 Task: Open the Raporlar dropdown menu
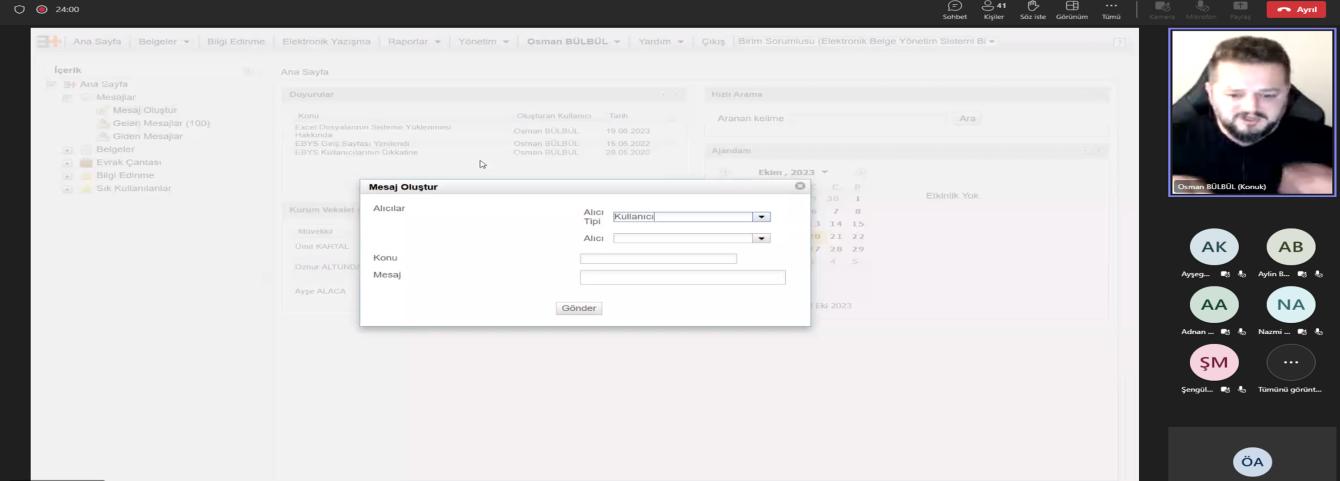click(x=414, y=41)
